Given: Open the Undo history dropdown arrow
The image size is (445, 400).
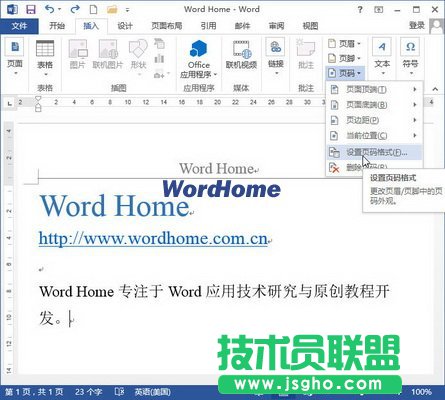Looking at the screenshot, I should (x=59, y=9).
